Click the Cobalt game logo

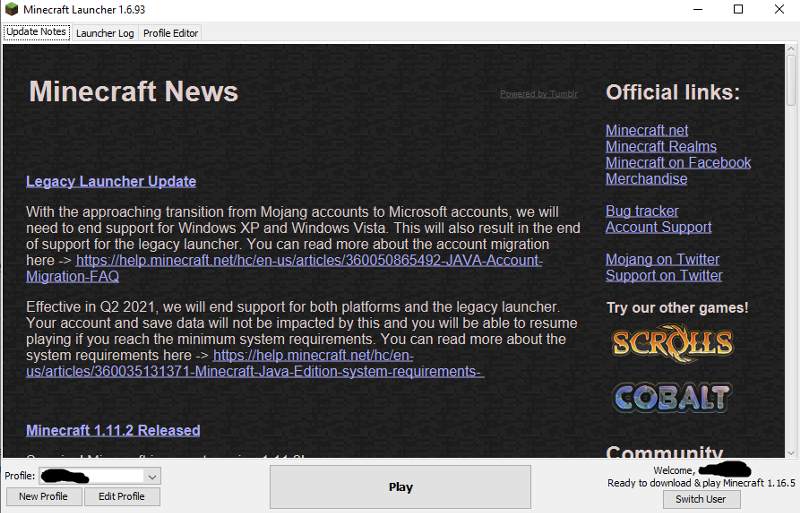[671, 397]
